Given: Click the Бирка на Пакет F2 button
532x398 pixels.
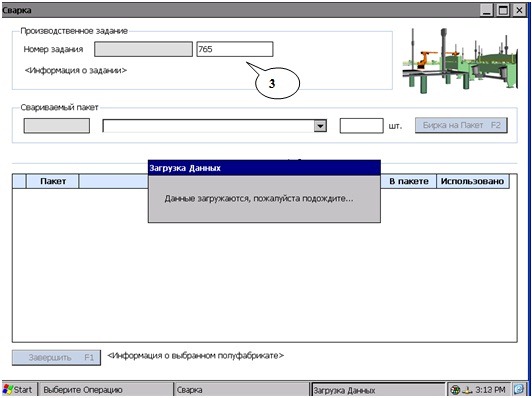Looking at the screenshot, I should (461, 125).
